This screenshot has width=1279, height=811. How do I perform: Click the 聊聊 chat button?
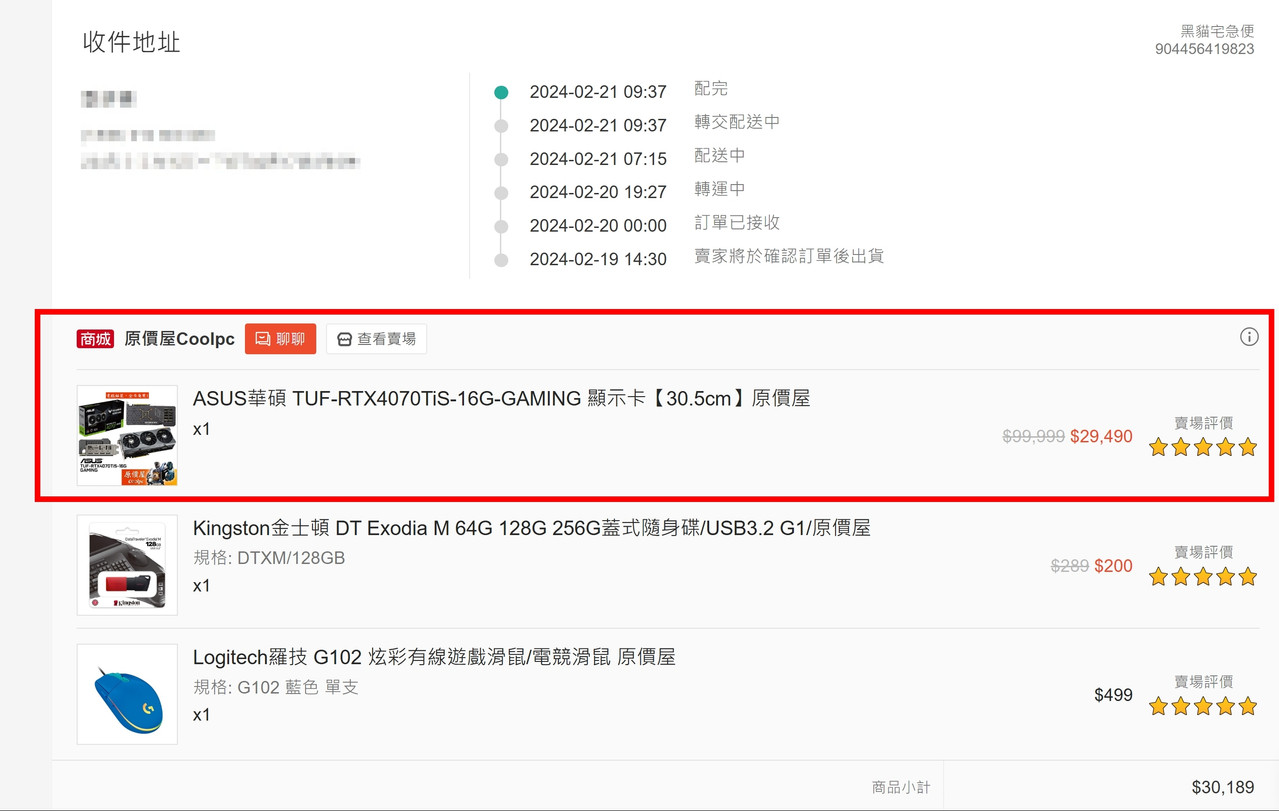coord(280,339)
